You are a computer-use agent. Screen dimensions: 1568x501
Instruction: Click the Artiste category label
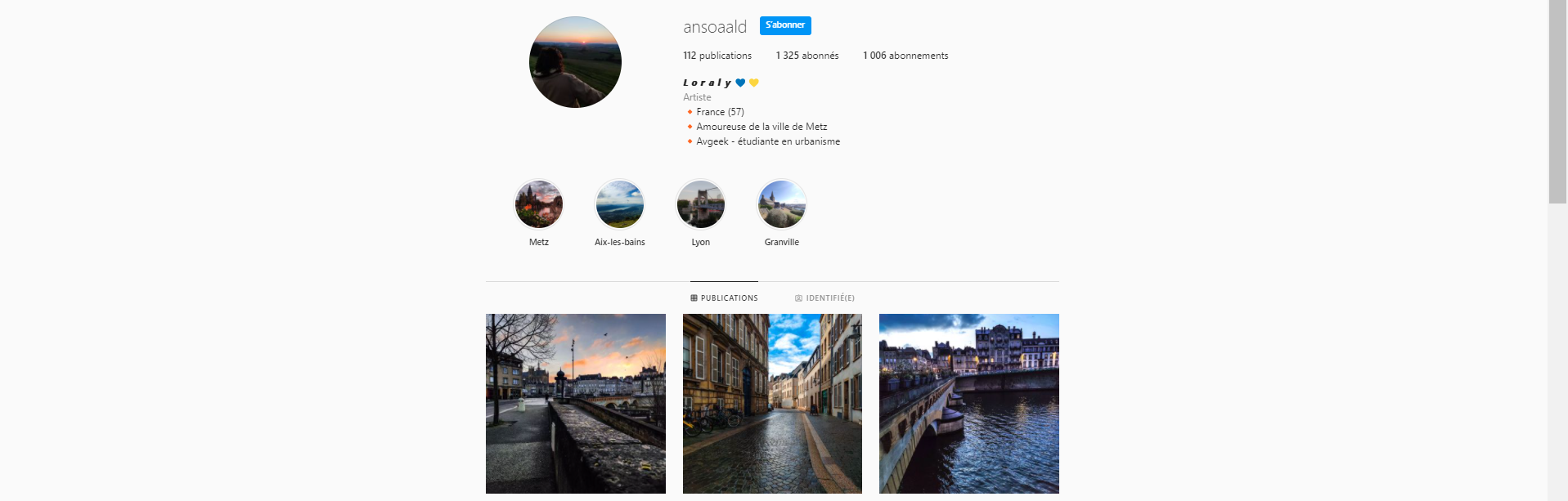tap(697, 97)
